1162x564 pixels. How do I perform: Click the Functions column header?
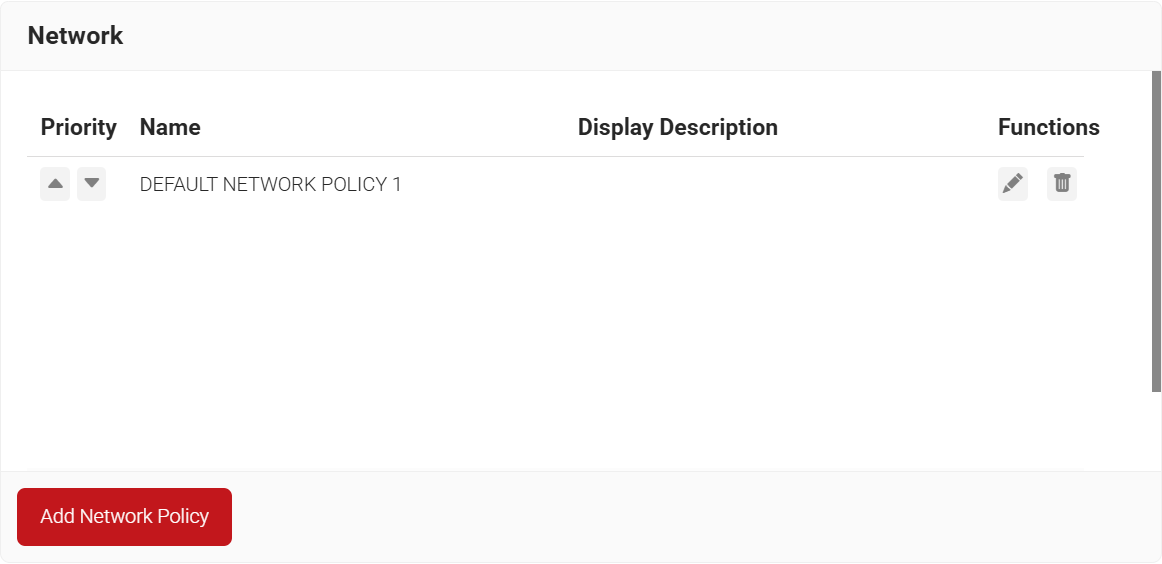tap(1048, 128)
